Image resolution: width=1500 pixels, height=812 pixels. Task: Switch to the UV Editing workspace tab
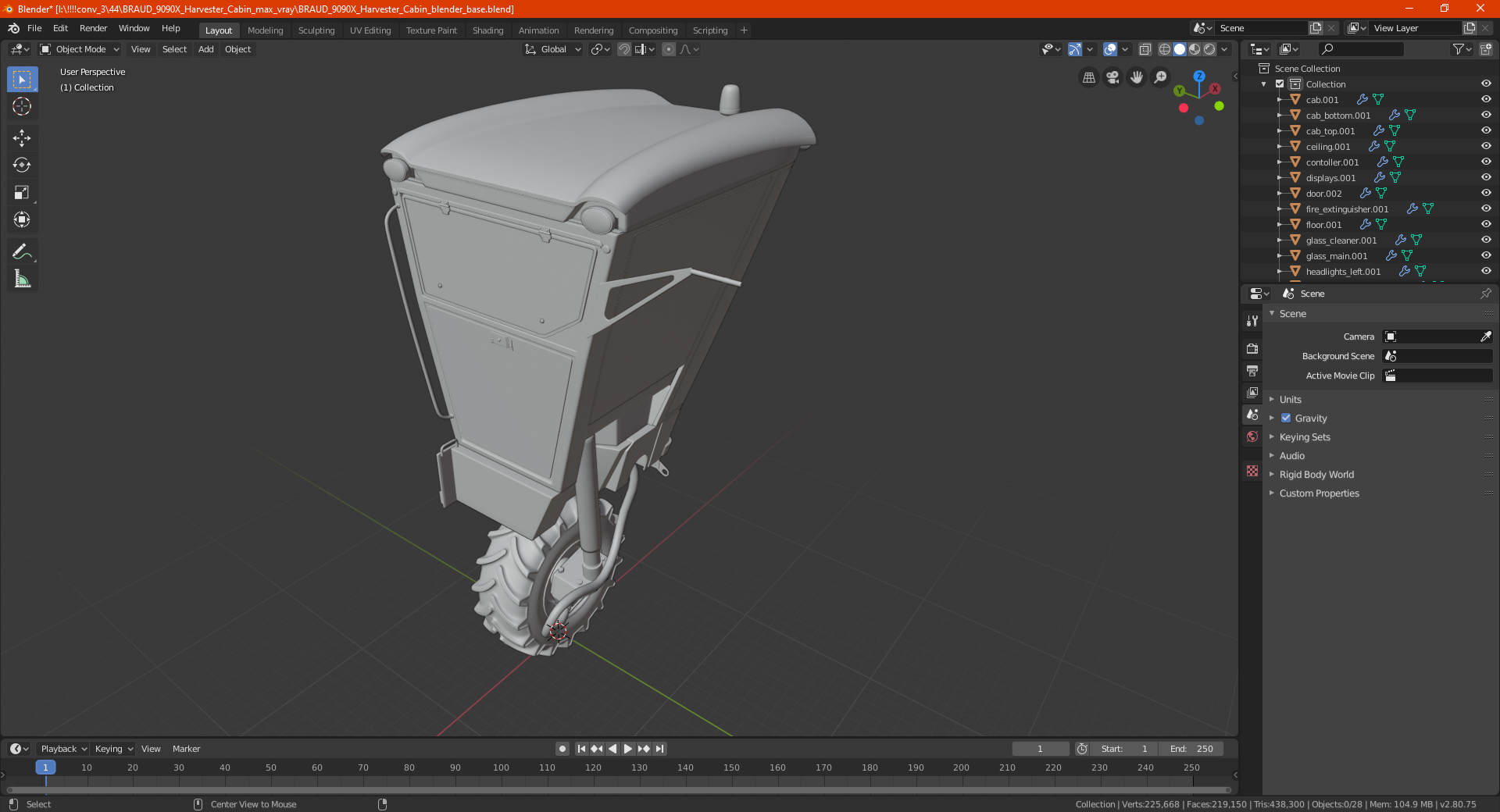point(370,30)
